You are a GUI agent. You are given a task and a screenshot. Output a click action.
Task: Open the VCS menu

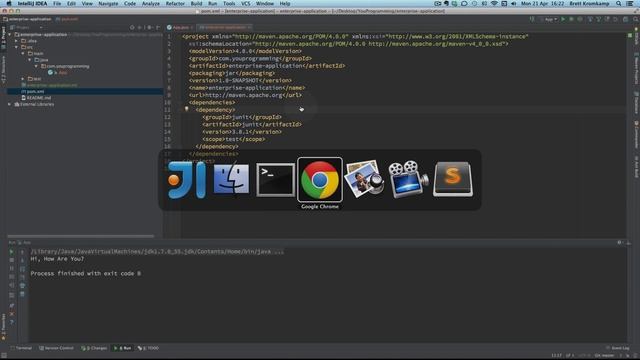pyautogui.click(x=246, y=3)
